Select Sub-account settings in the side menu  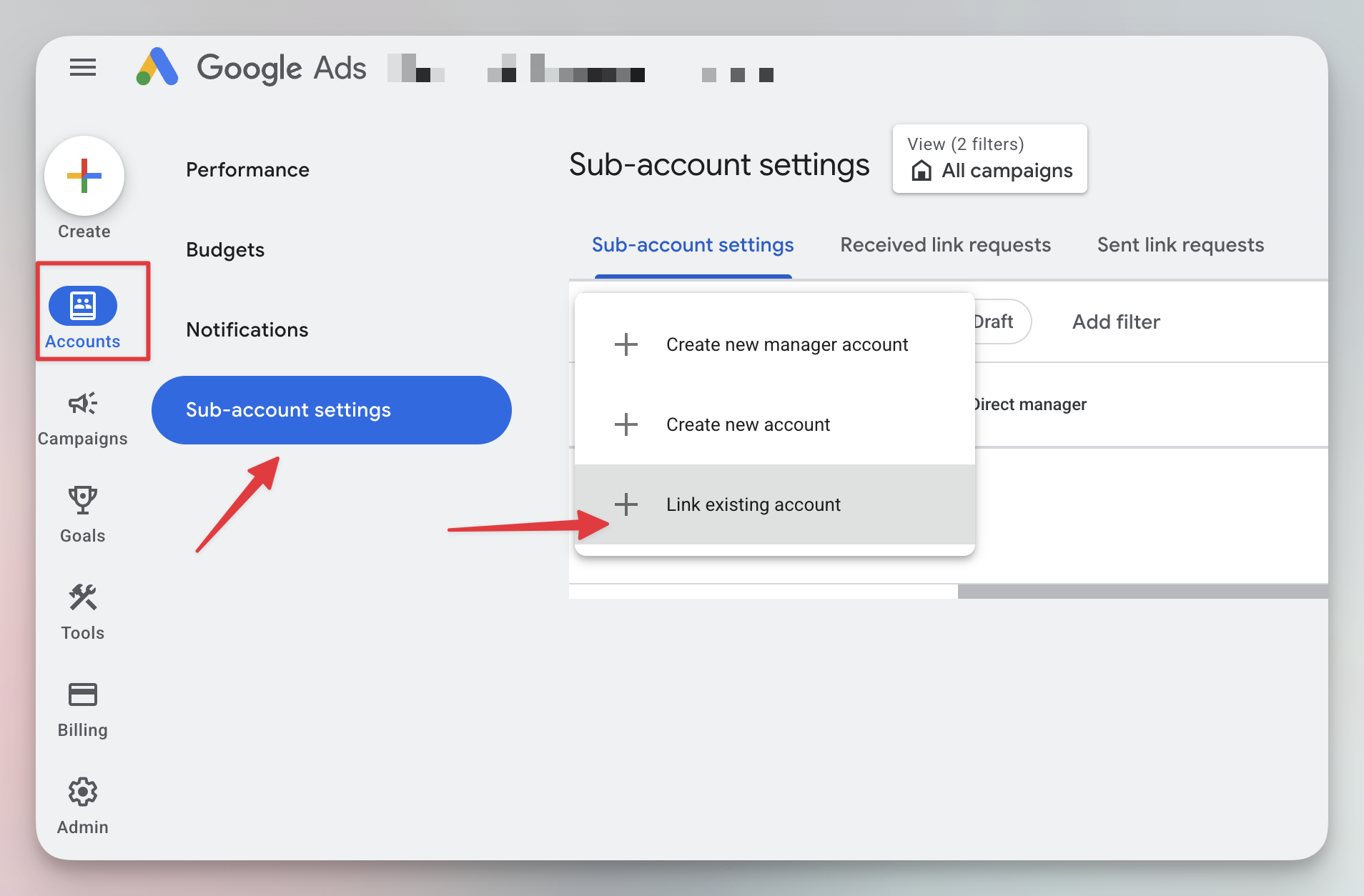[332, 410]
